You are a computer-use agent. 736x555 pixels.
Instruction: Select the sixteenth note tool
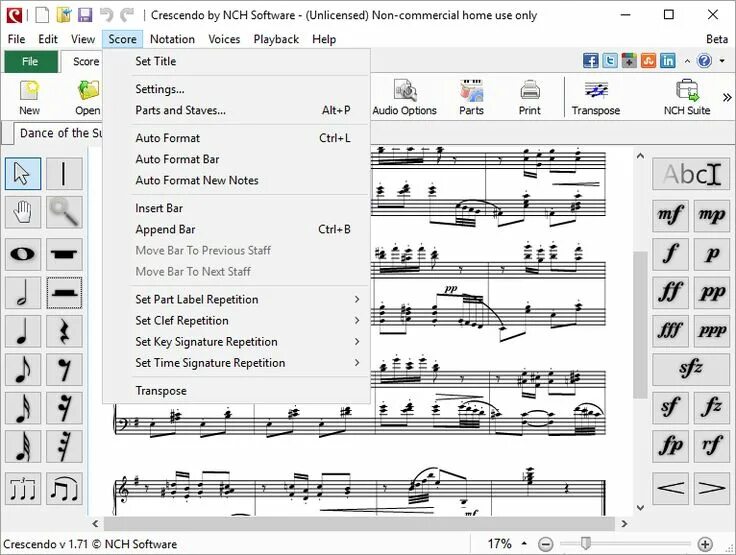tap(23, 408)
